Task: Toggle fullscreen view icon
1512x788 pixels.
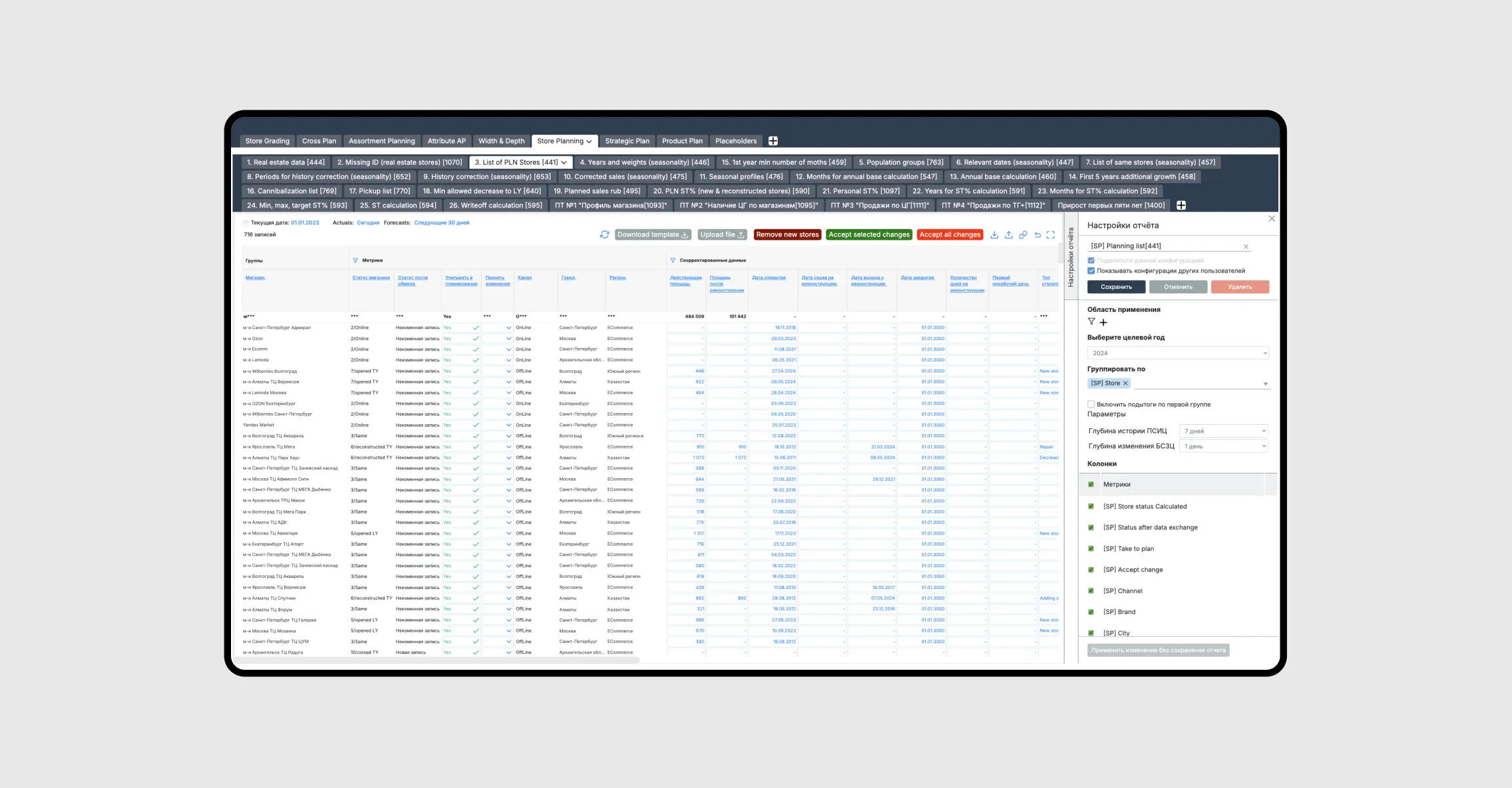Action: [1051, 234]
